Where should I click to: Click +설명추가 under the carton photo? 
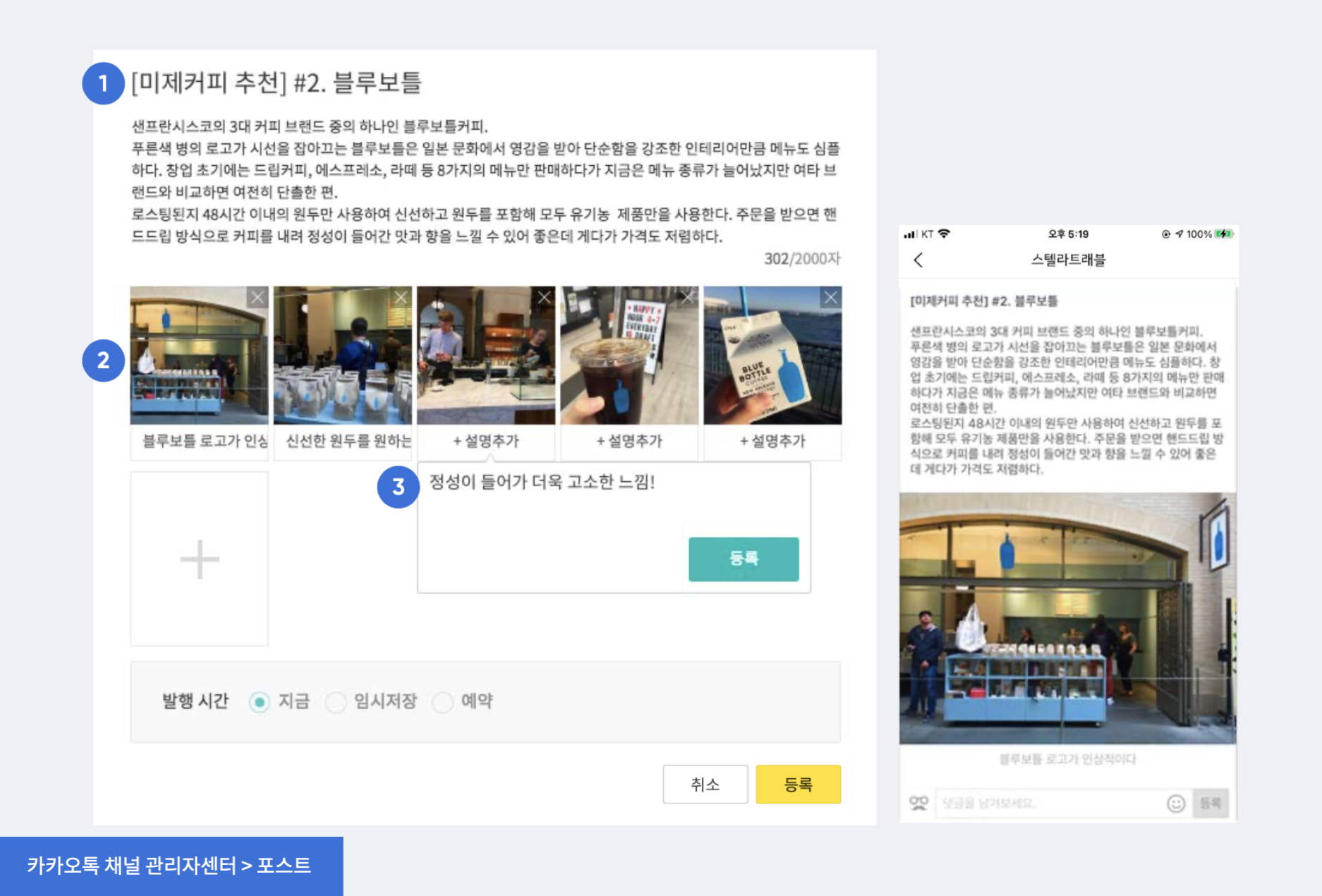point(772,441)
